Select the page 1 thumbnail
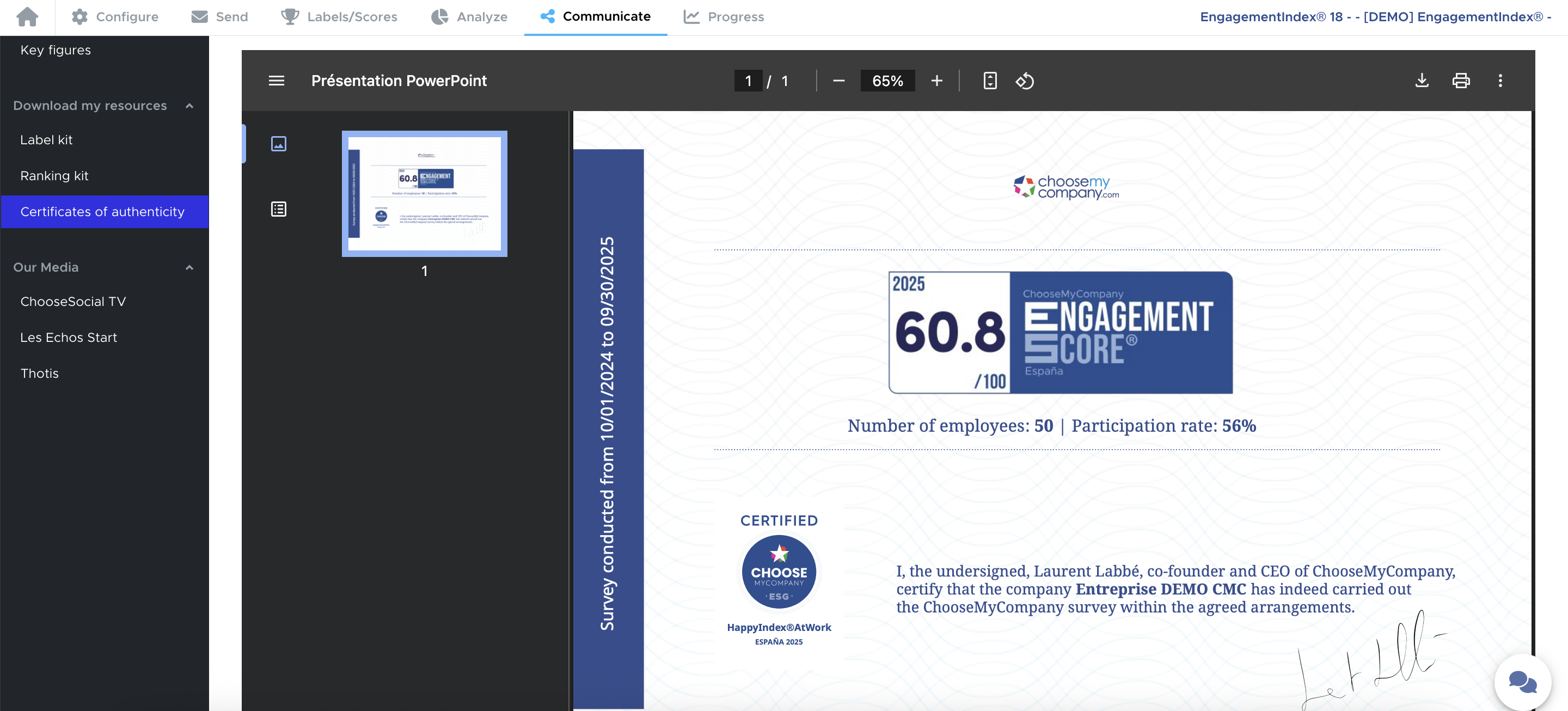 [x=424, y=194]
